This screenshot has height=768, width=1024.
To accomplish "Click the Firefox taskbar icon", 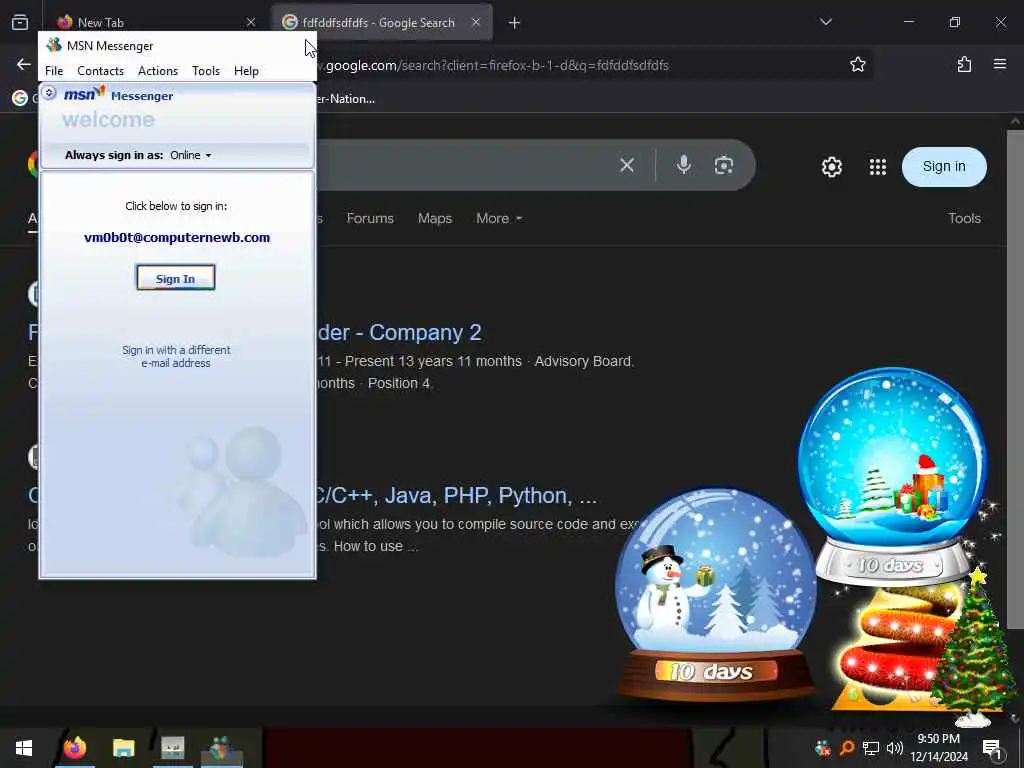I will tap(74, 748).
